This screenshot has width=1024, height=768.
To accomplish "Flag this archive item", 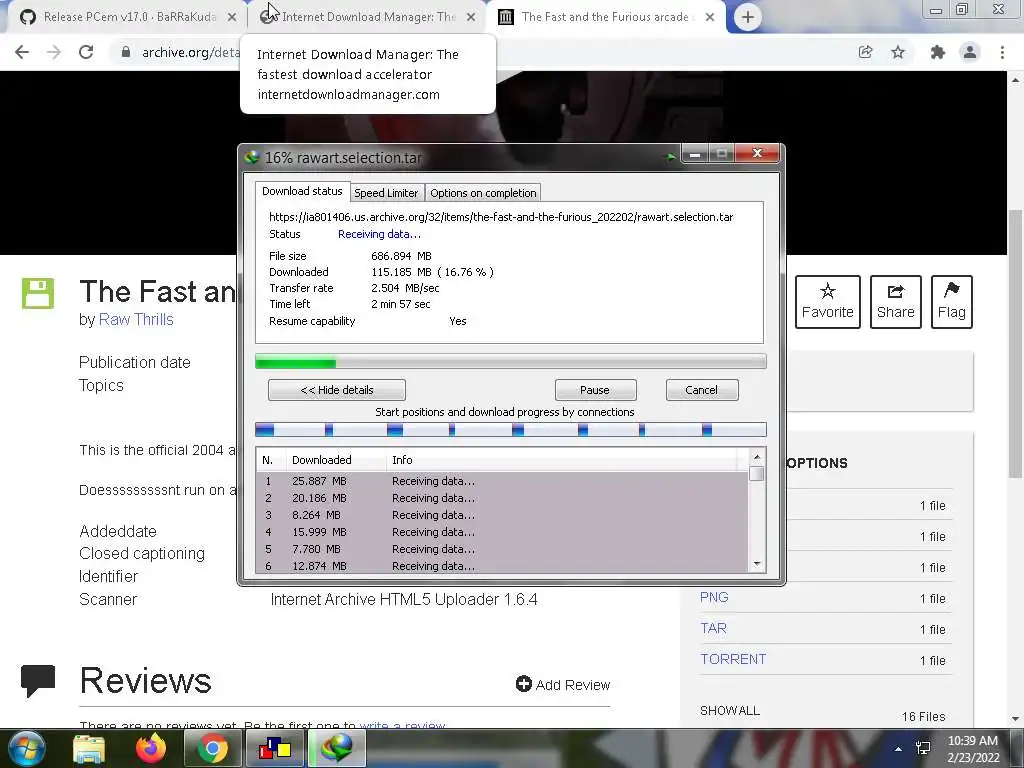I will pyautogui.click(x=952, y=302).
